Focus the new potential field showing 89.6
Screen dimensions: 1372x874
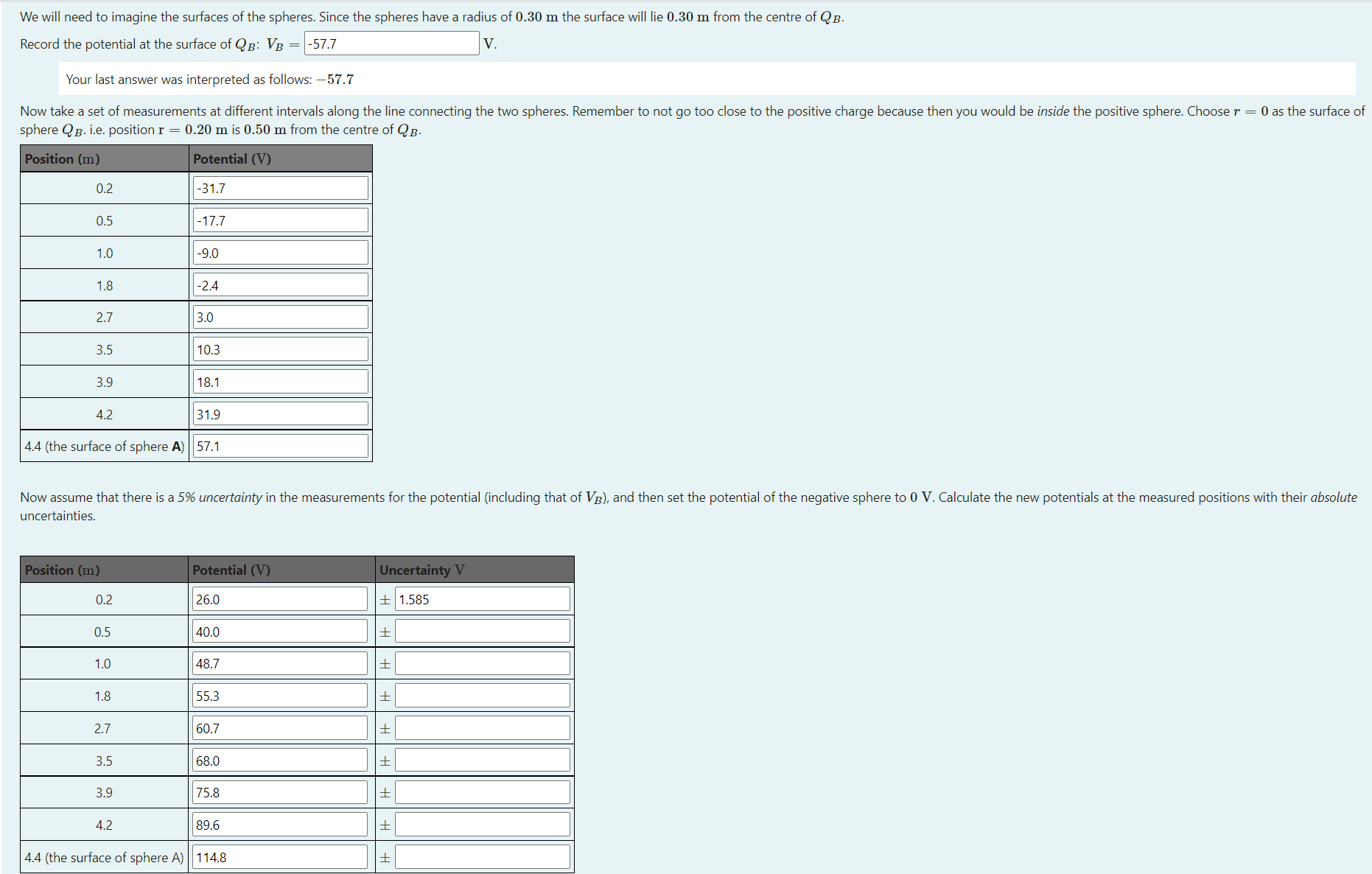click(x=280, y=825)
